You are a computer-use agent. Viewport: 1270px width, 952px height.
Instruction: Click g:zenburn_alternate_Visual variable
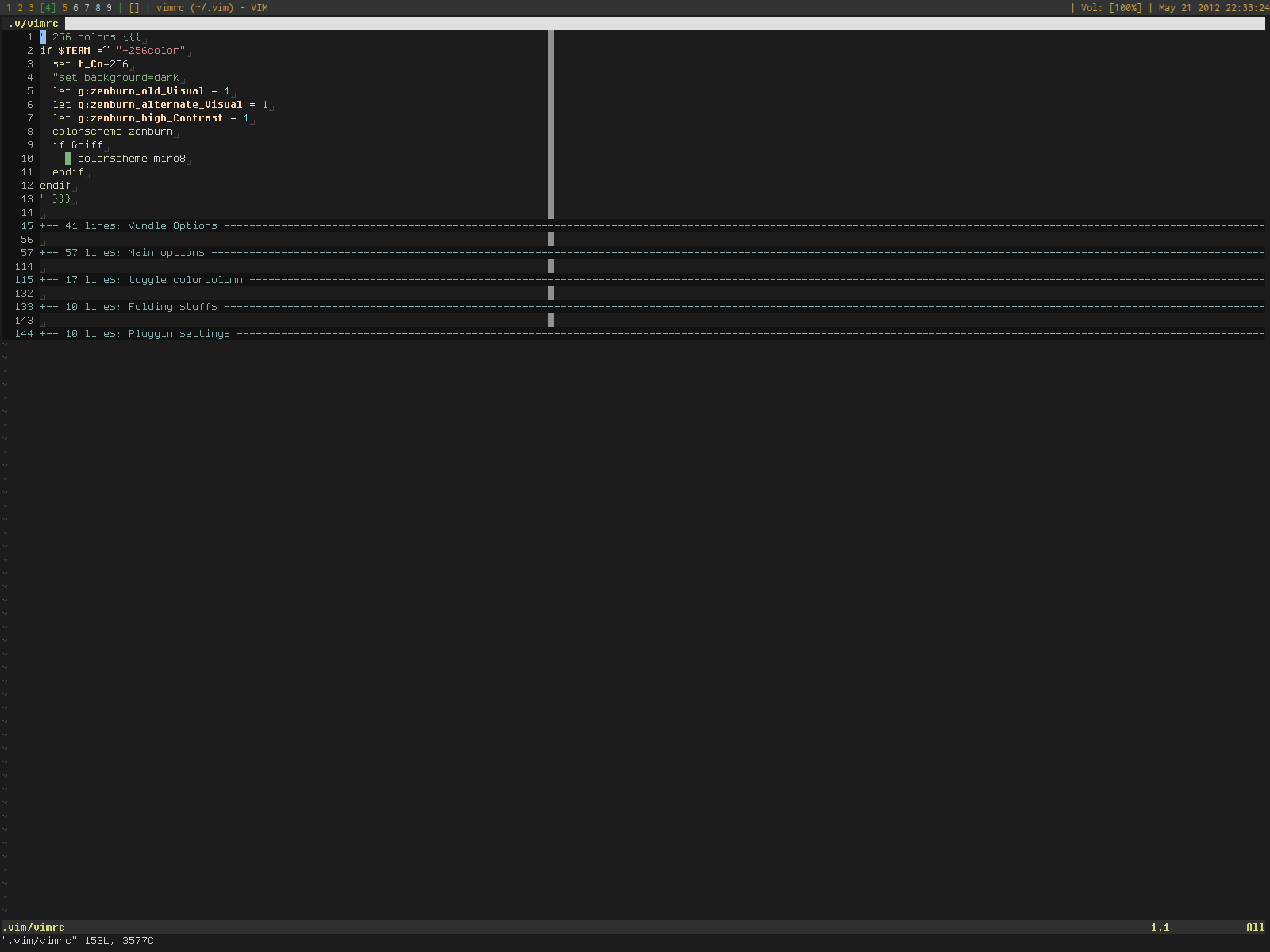[x=160, y=105]
